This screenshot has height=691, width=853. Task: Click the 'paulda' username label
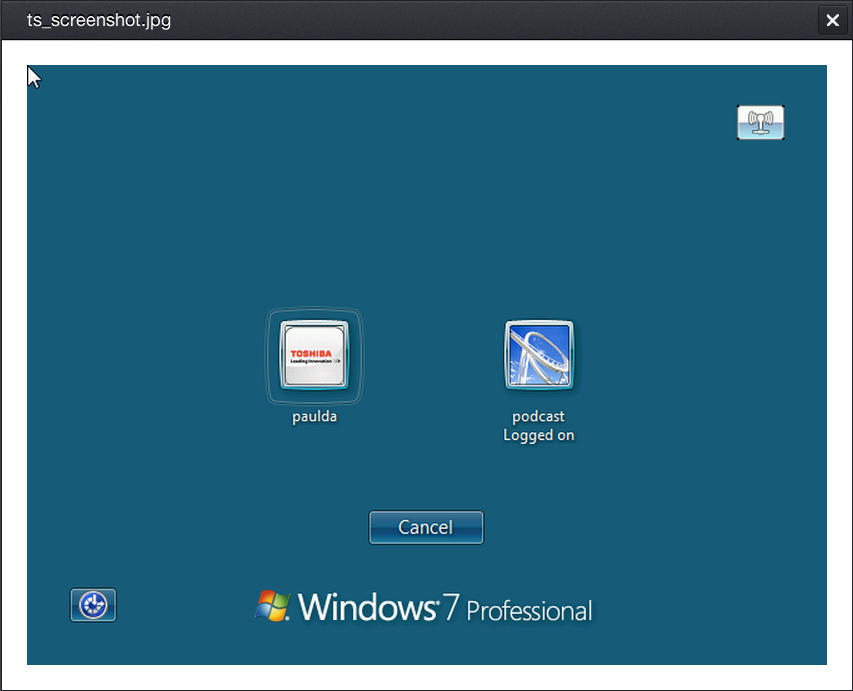314,417
